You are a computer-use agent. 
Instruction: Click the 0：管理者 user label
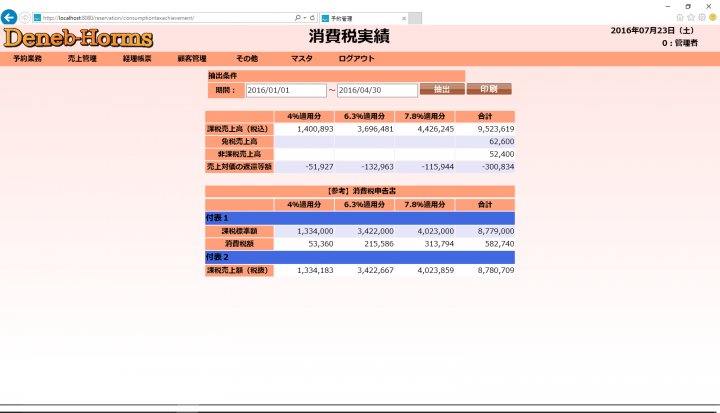coord(680,43)
